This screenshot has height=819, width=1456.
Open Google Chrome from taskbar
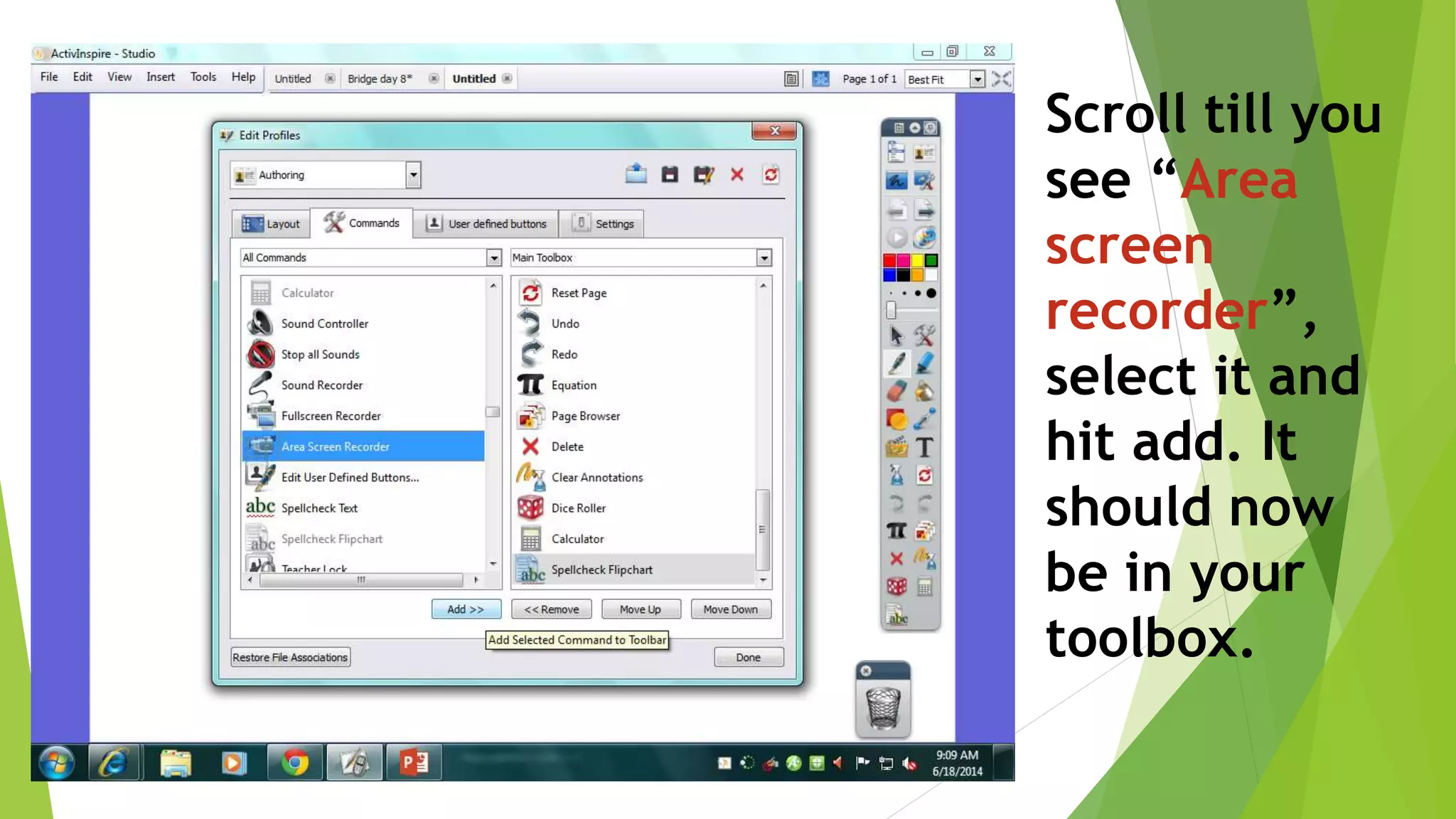point(295,763)
